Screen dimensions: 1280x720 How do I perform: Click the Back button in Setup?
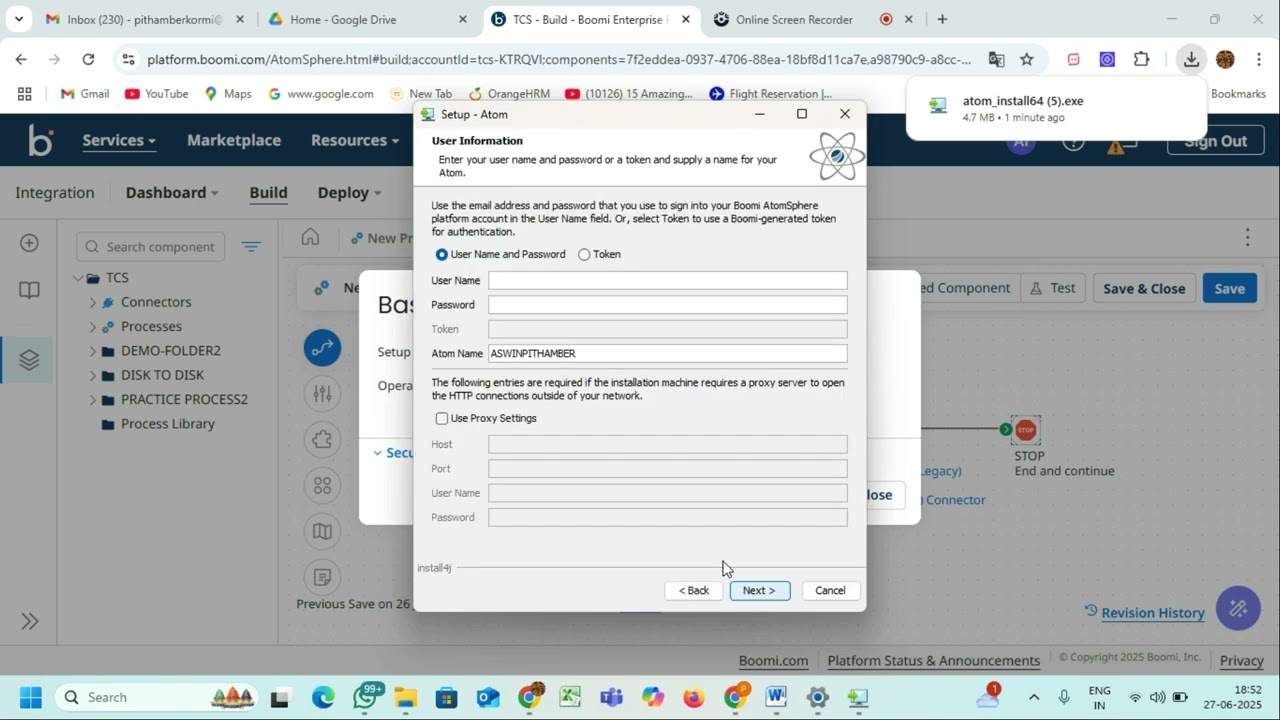tap(694, 590)
